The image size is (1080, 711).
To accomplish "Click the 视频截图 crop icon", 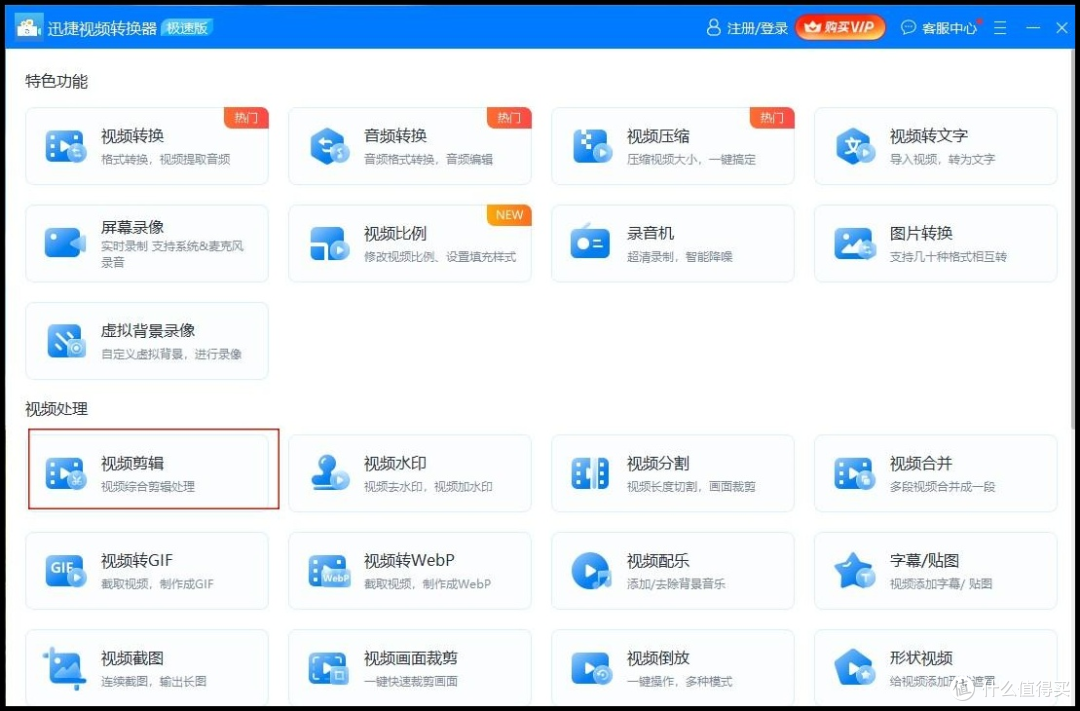I will [x=65, y=668].
